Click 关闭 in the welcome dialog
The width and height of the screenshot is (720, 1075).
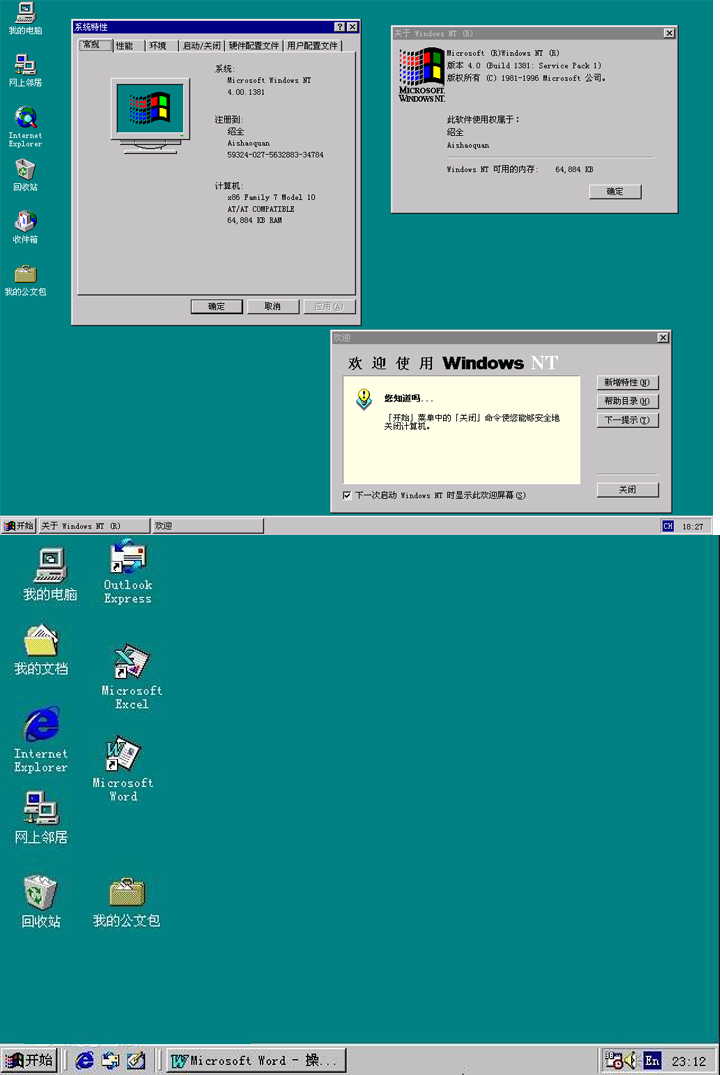pyautogui.click(x=627, y=490)
